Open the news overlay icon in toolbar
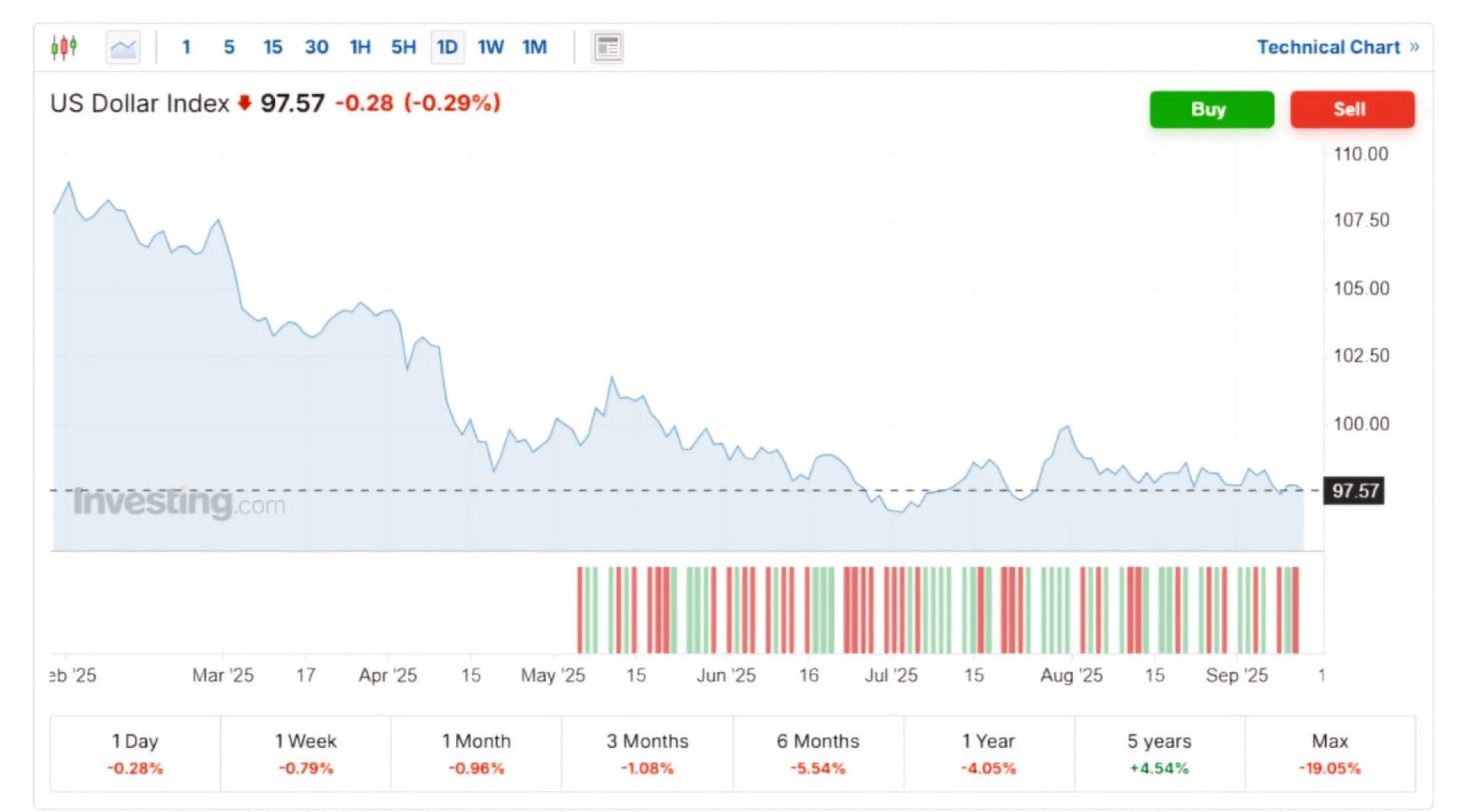 (607, 48)
